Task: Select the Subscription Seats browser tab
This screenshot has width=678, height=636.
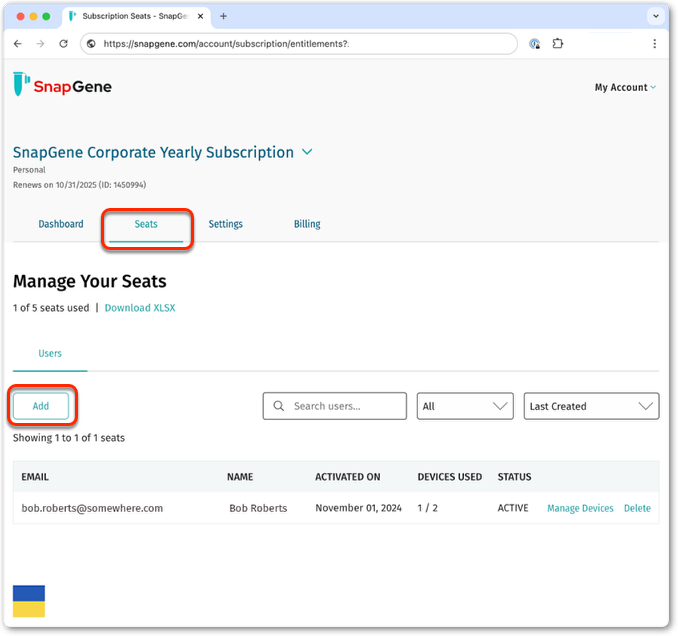Action: (135, 16)
